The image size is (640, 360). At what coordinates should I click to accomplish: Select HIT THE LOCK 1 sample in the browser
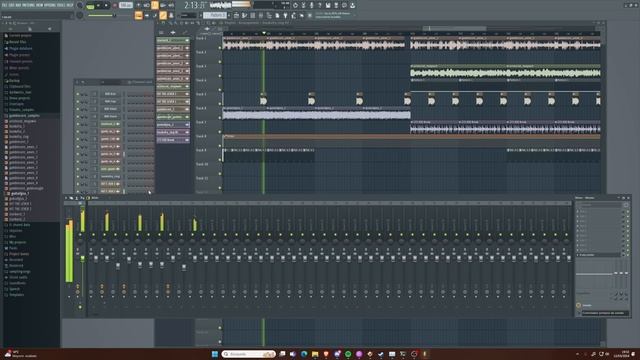pos(20,203)
